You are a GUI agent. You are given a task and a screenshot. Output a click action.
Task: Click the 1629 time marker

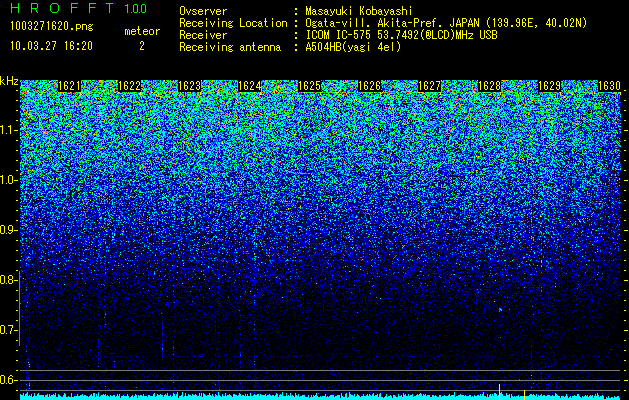coord(549,86)
